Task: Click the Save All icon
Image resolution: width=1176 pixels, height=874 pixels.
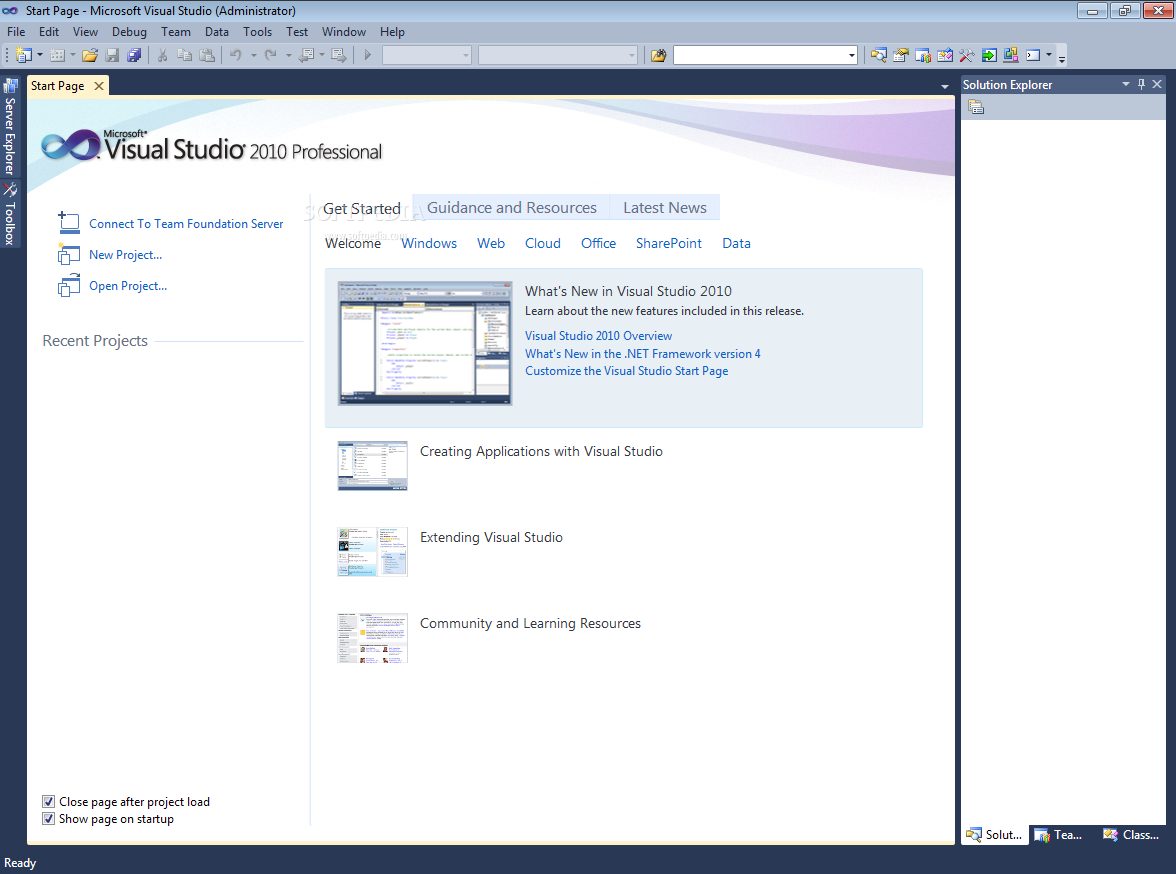Action: point(134,55)
